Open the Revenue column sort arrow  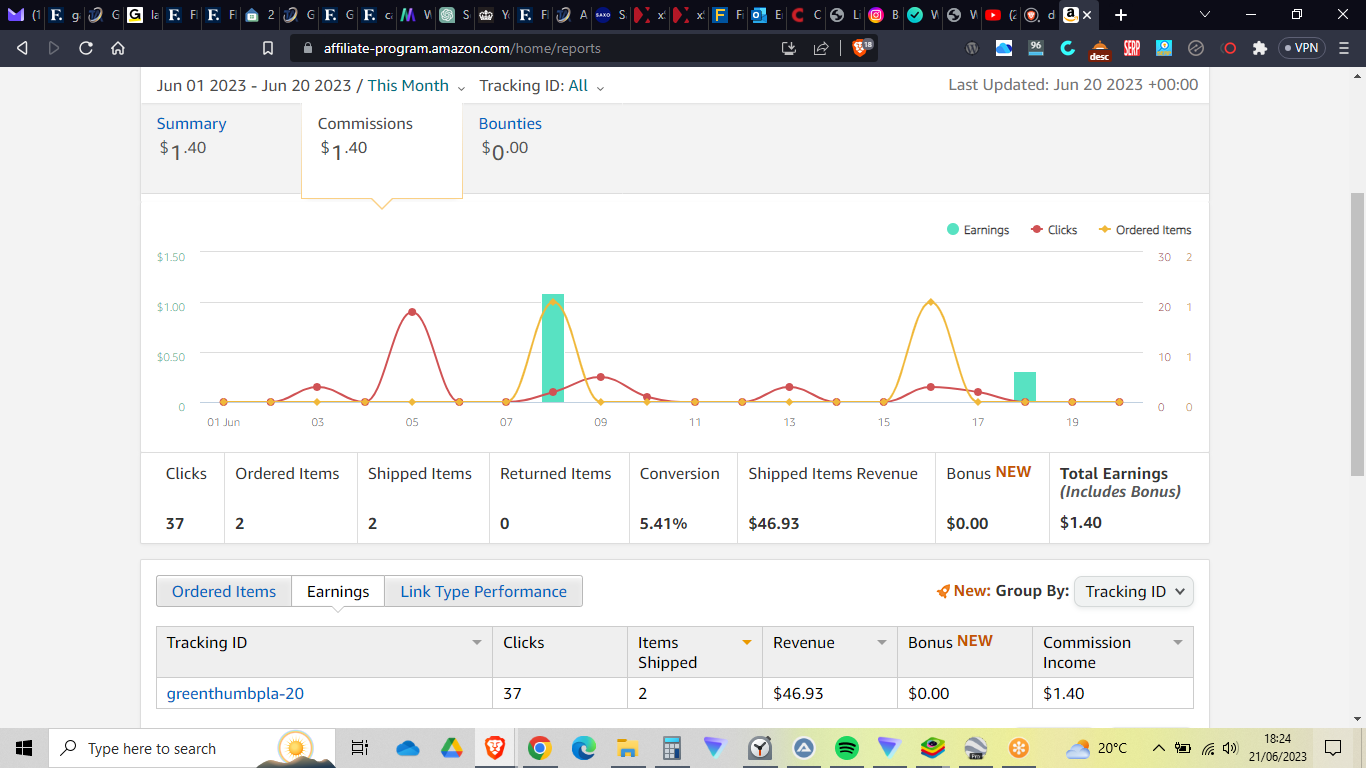[881, 643]
